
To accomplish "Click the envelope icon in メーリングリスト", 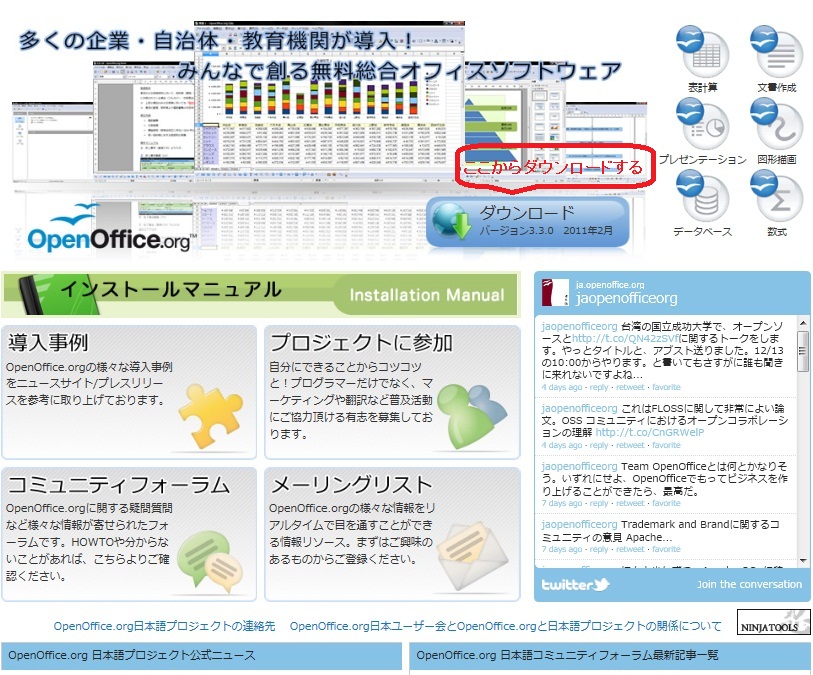I will tap(473, 557).
